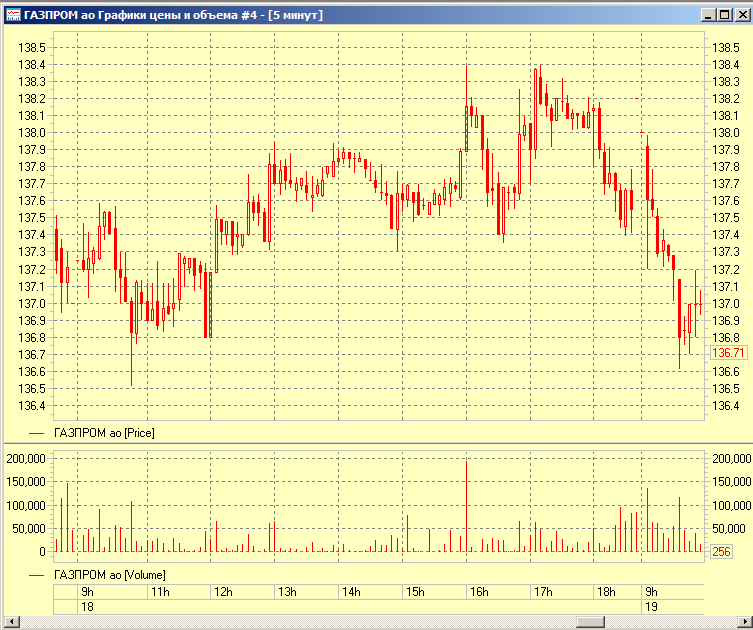Minimize the ГАЗПРОМ chart window
This screenshot has width=753, height=630.
tap(709, 15)
